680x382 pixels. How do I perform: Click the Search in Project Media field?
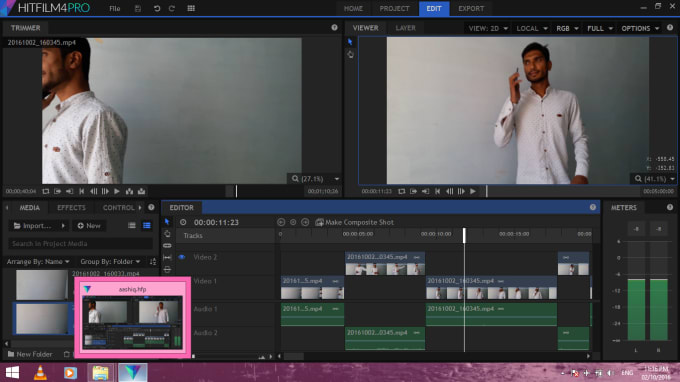click(x=81, y=244)
